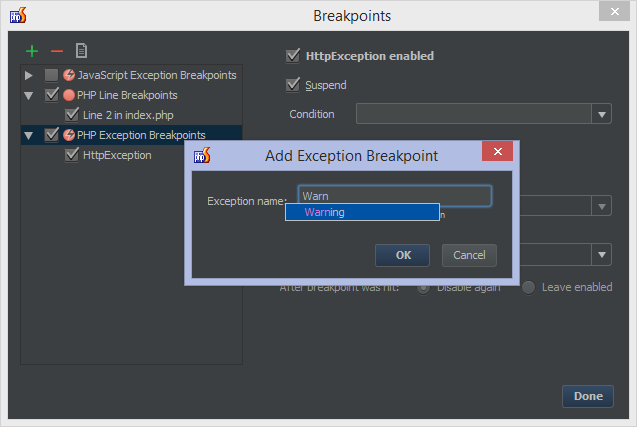Select the 'Line 2 in index.php' row text
This screenshot has height=427, width=637.
click(x=128, y=115)
